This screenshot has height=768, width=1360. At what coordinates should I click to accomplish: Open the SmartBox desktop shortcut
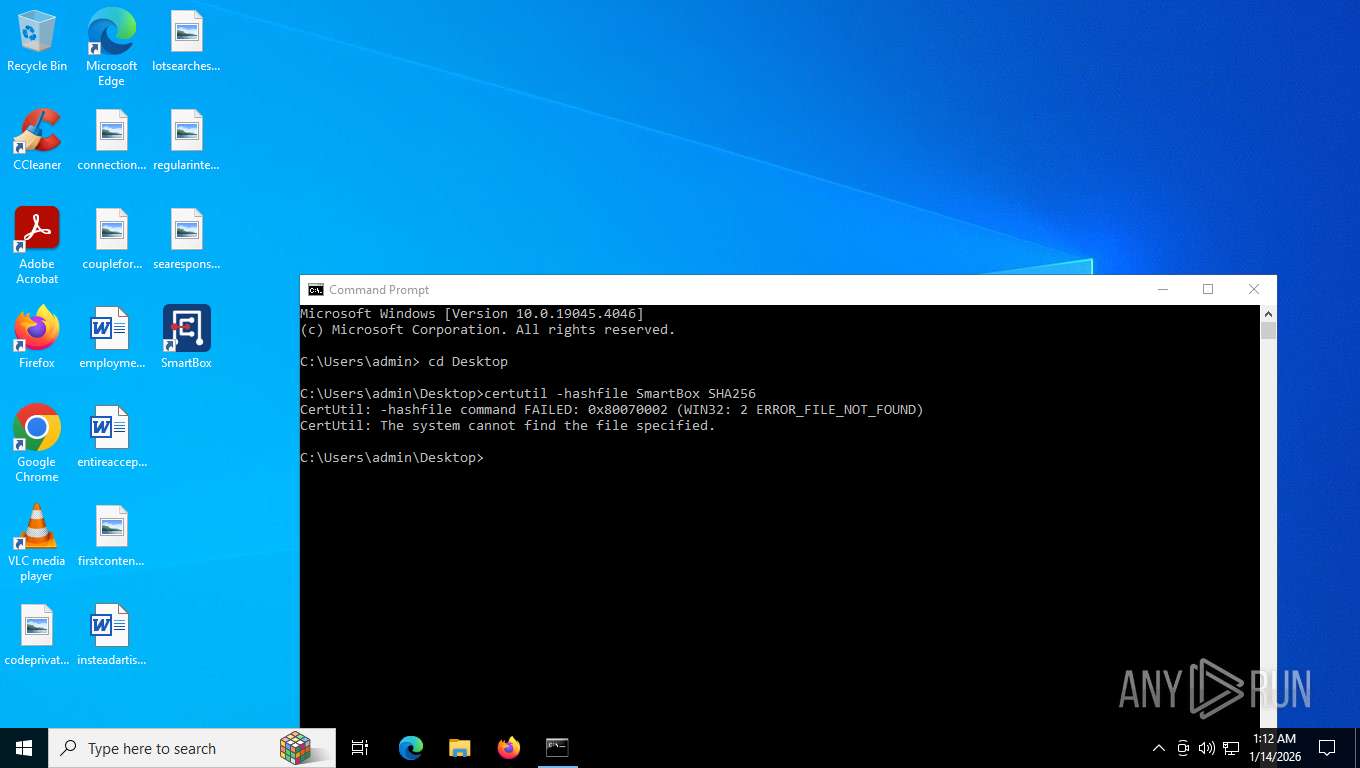(x=186, y=338)
